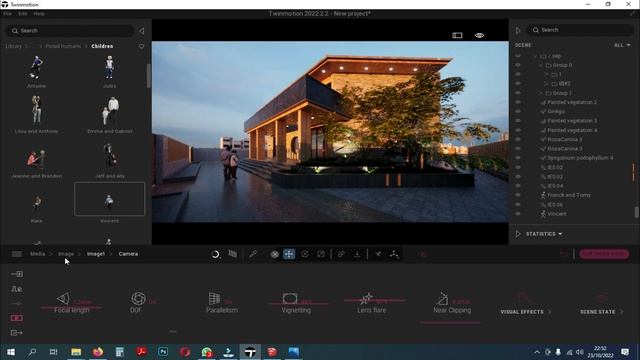Image resolution: width=640 pixels, height=360 pixels.
Task: Open the hamburger dock menu button
Action: (x=17, y=254)
